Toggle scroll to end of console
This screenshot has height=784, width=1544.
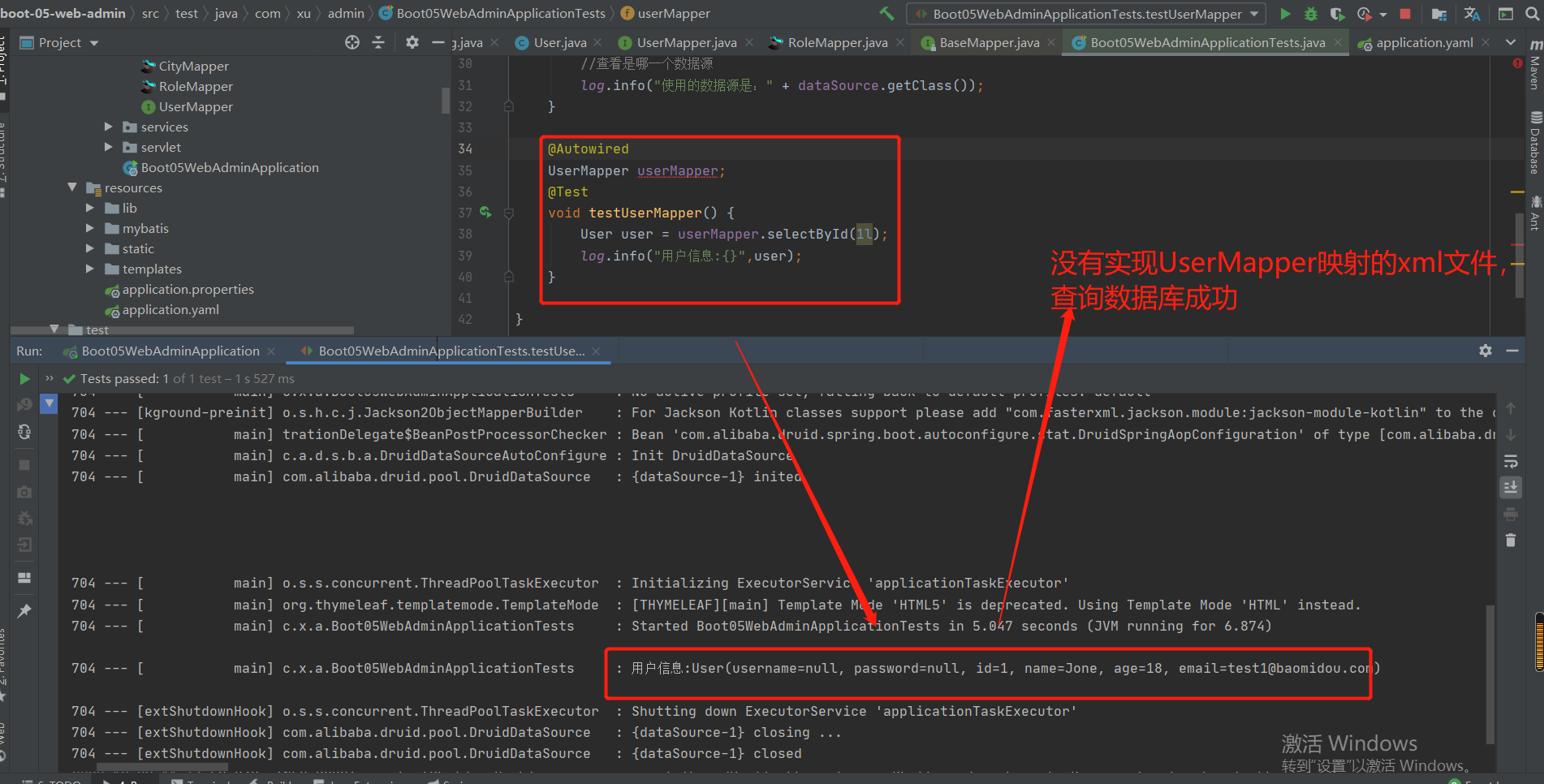[x=1511, y=487]
